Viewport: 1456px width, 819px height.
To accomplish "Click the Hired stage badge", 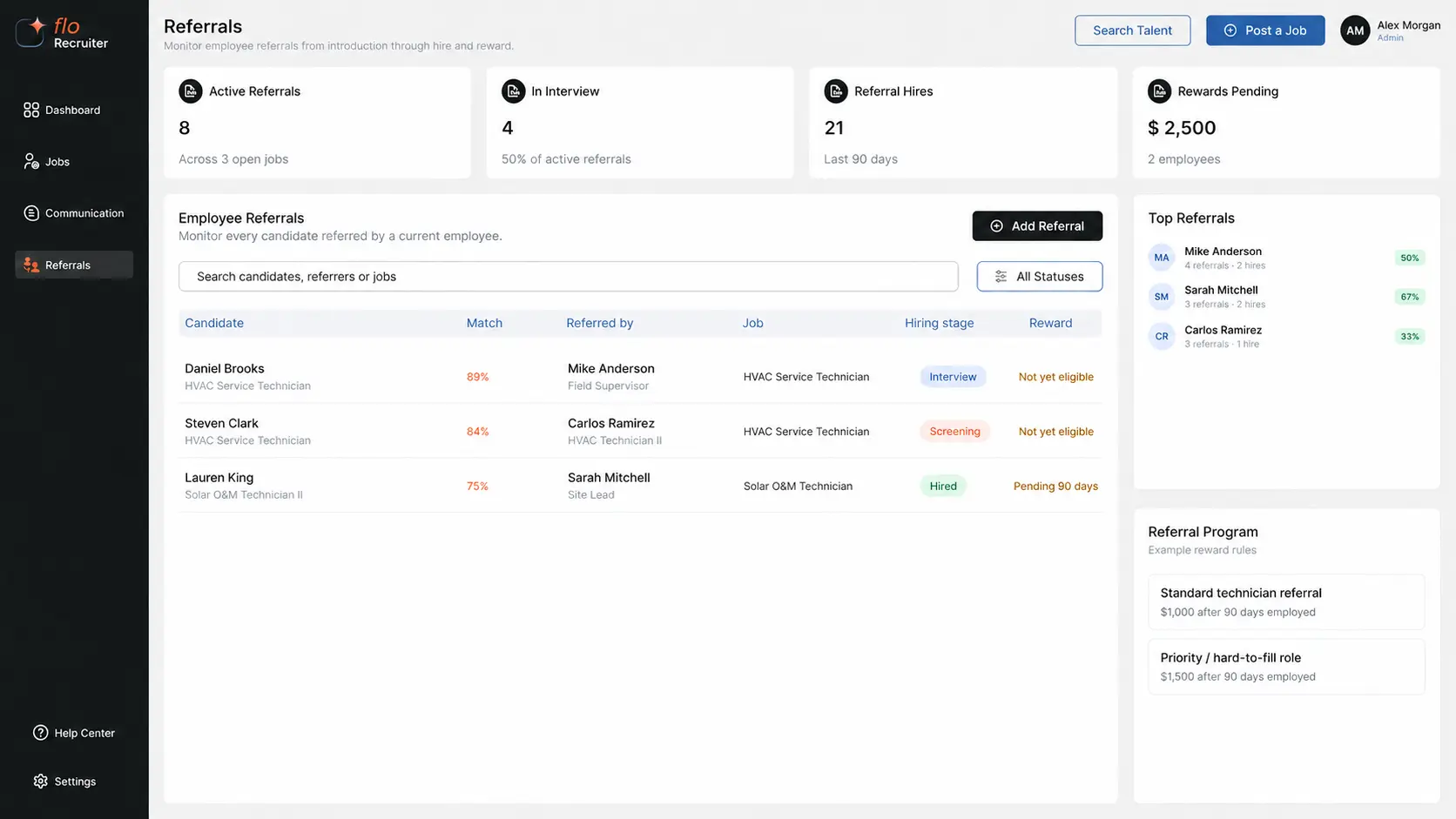I will point(943,486).
